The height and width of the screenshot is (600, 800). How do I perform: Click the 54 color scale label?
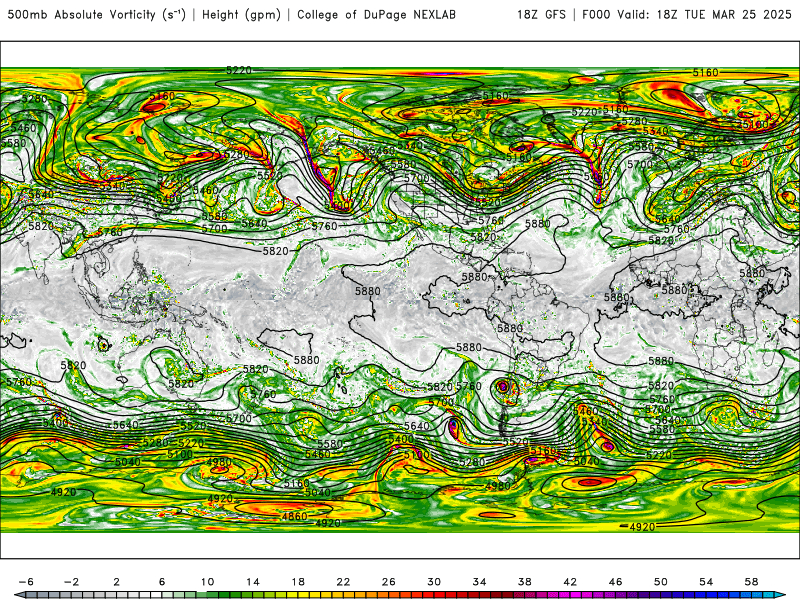pos(706,582)
